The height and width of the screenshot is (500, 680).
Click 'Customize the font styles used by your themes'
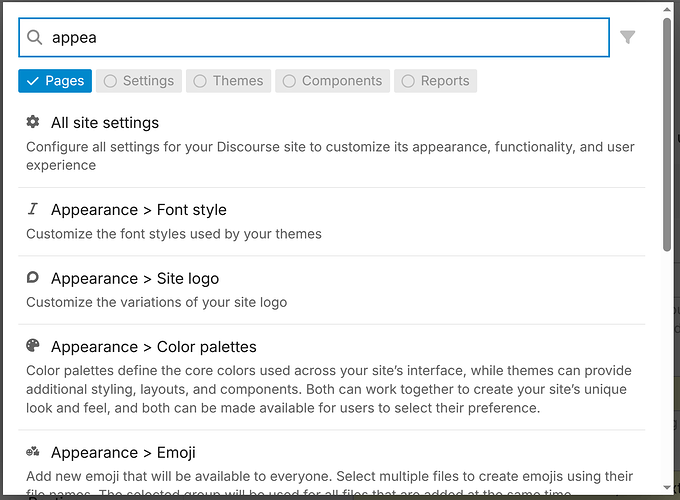point(174,234)
